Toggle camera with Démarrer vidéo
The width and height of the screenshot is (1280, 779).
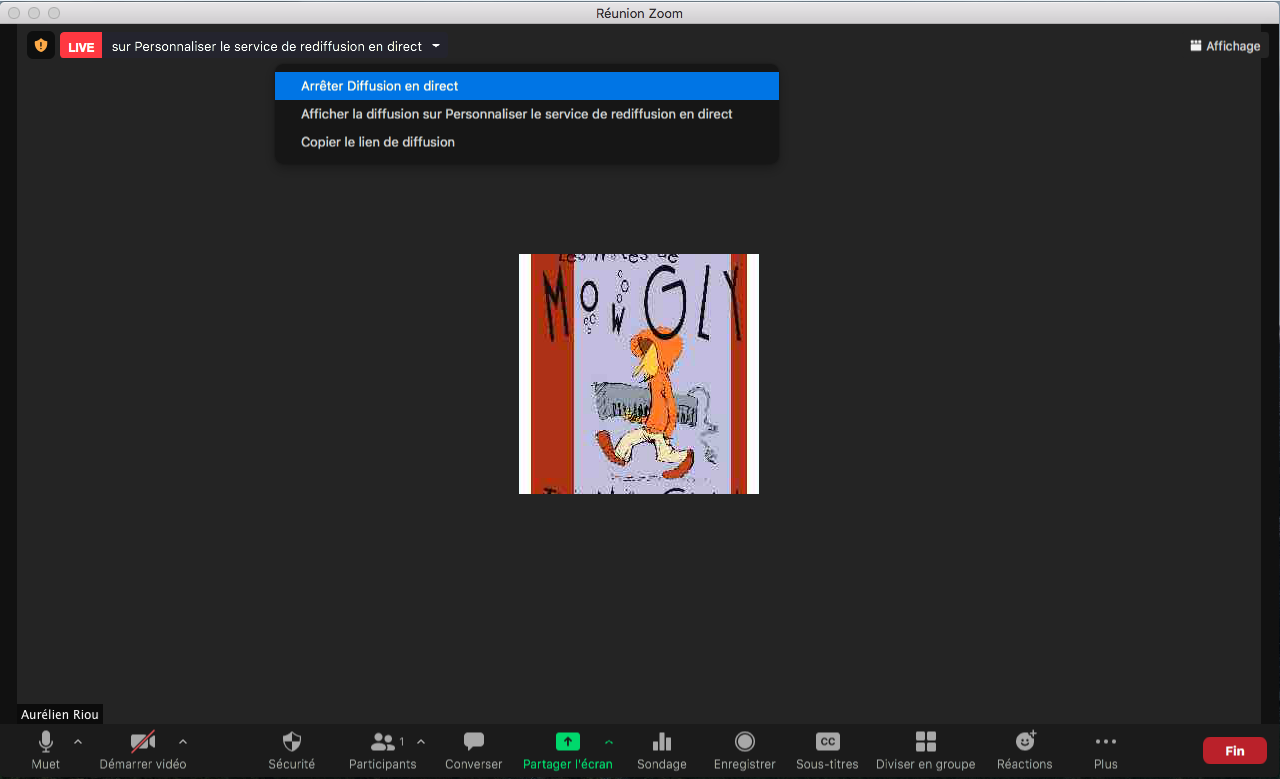click(143, 742)
